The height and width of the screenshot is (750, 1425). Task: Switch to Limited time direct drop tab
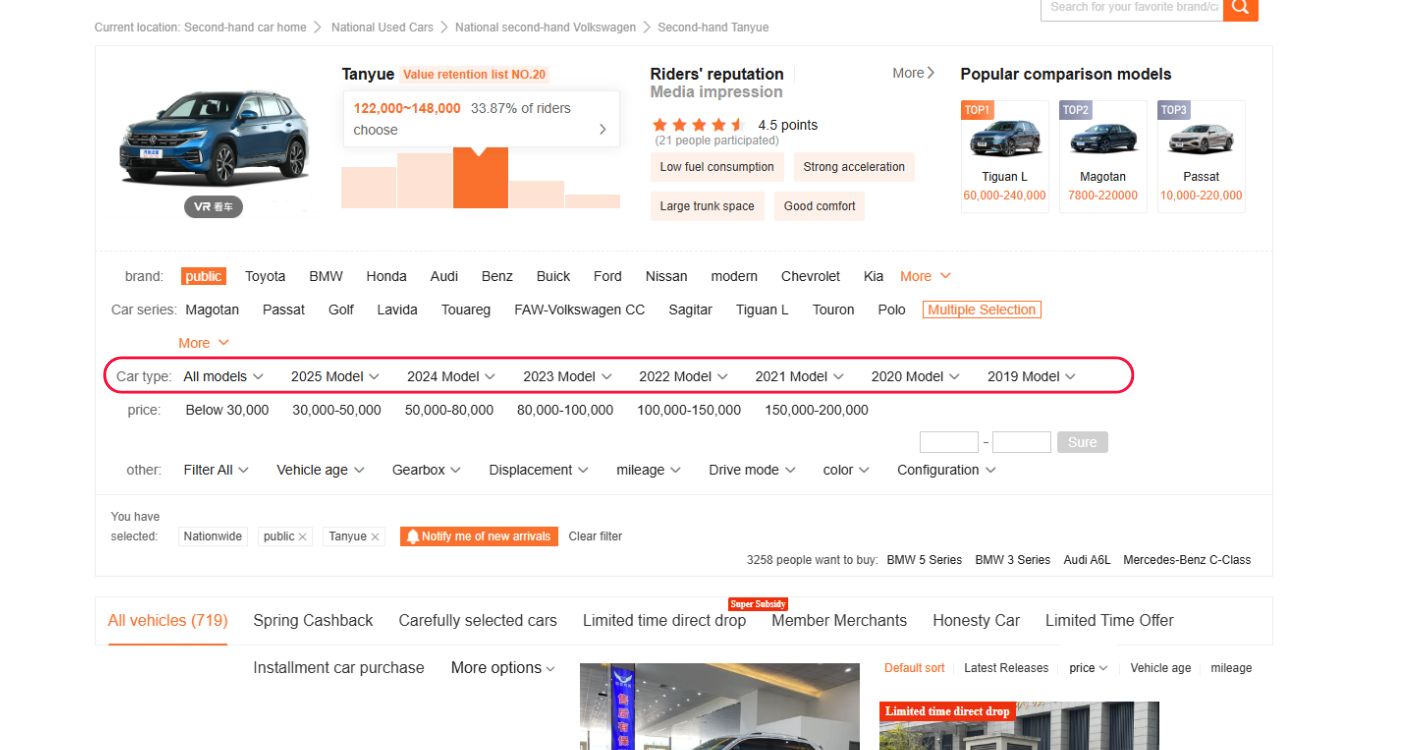pyautogui.click(x=664, y=621)
